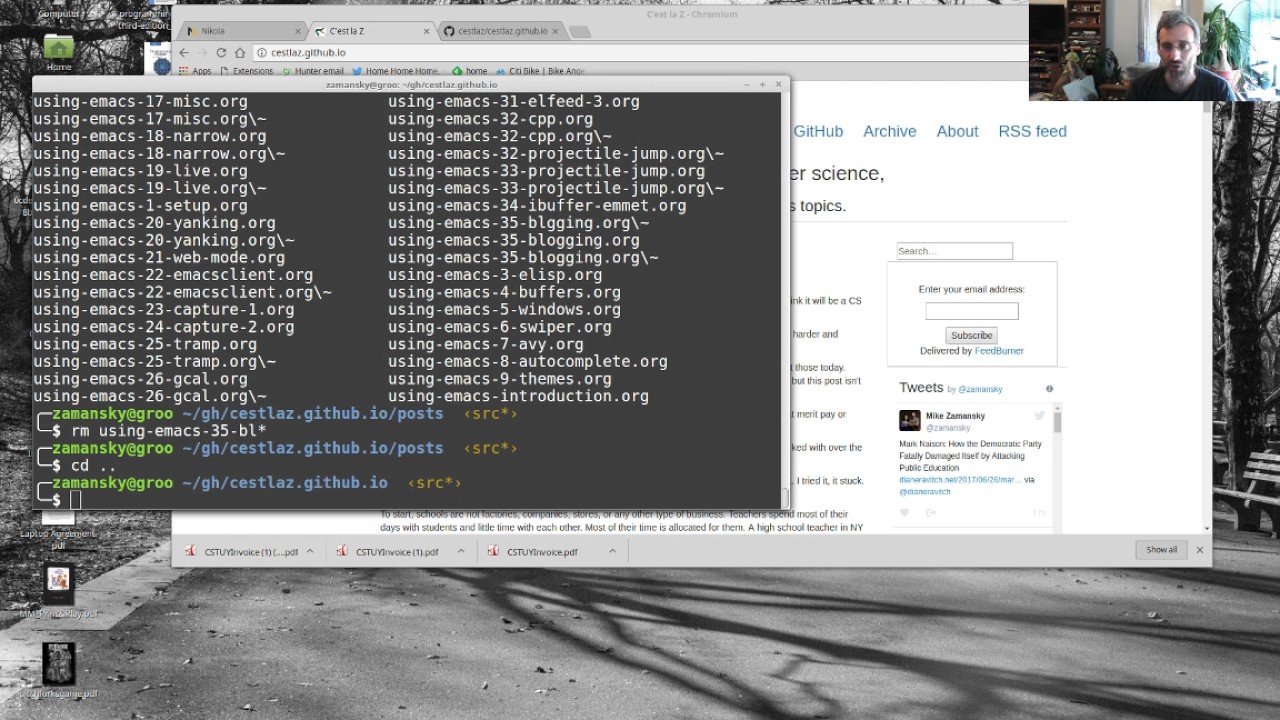
Task: Select 'using-emacs-21-web-mode.org' in the terminal
Action: pyautogui.click(x=159, y=257)
